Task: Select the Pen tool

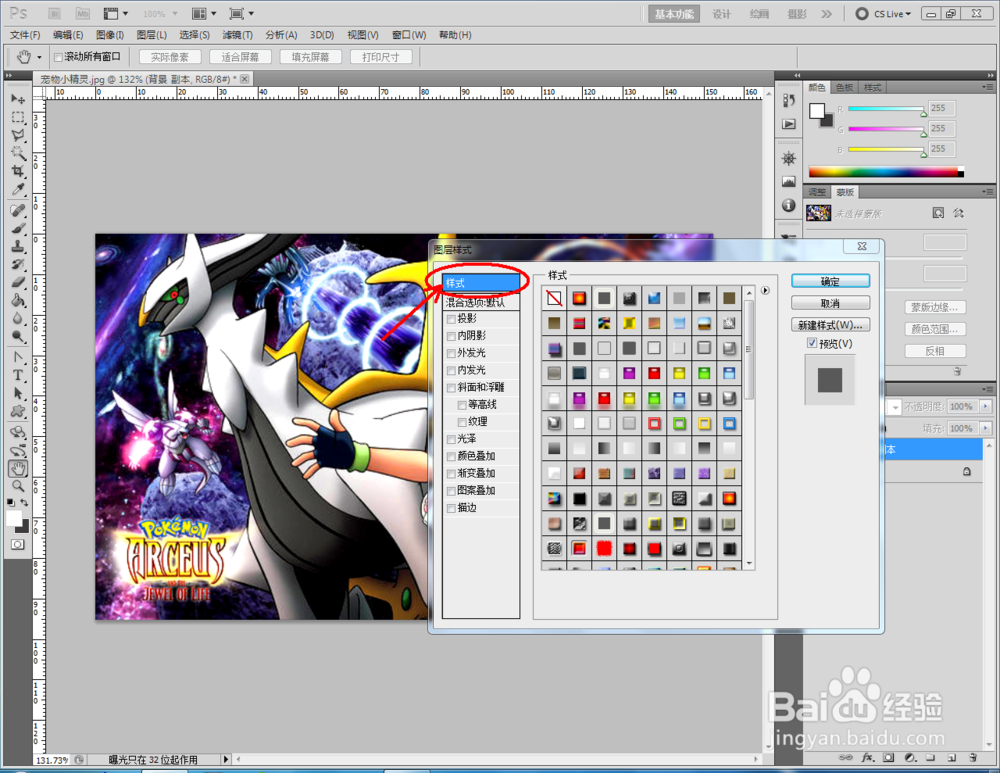Action: click(x=18, y=357)
